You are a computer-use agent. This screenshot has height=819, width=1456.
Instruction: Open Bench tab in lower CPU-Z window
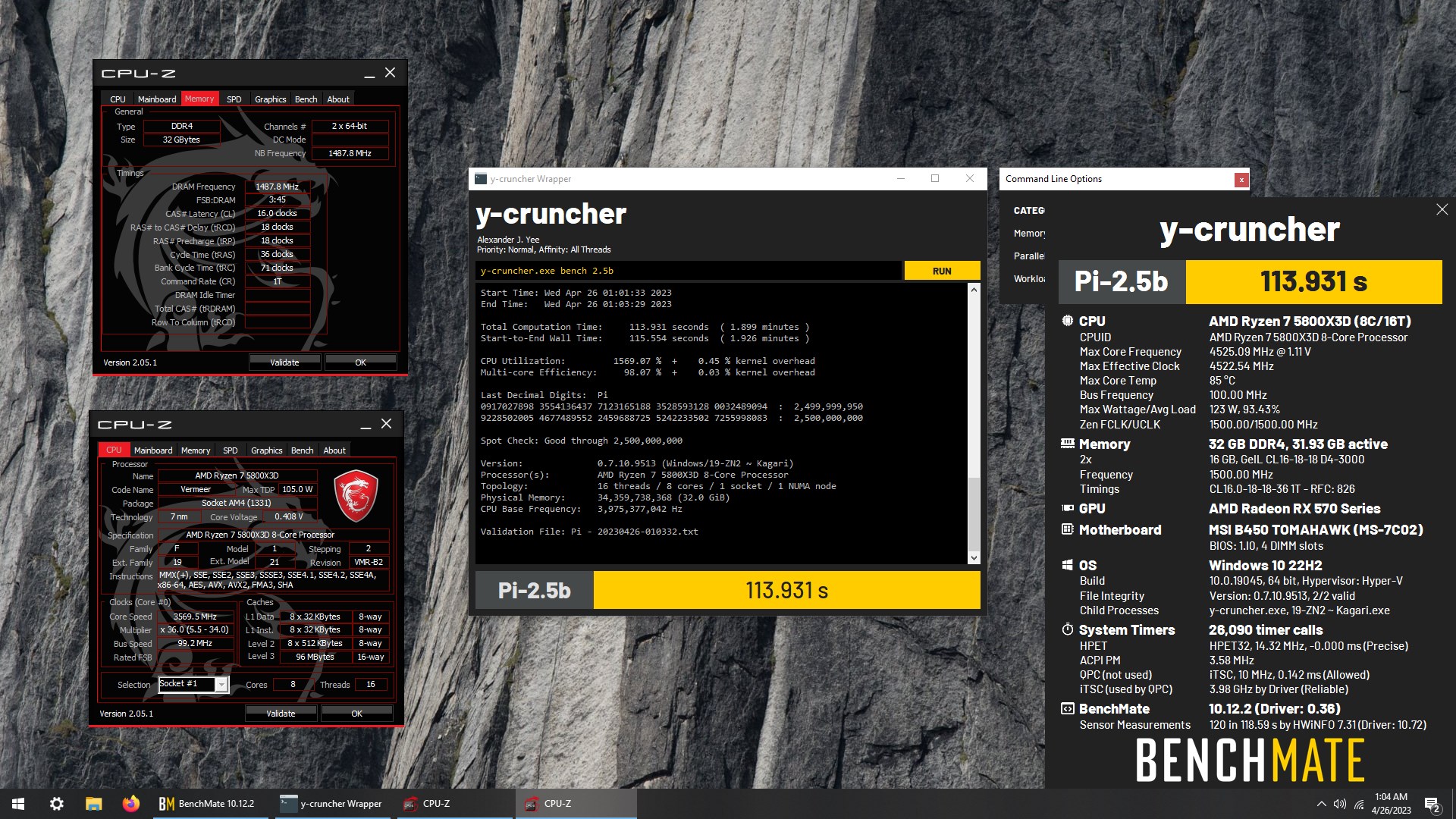[303, 450]
